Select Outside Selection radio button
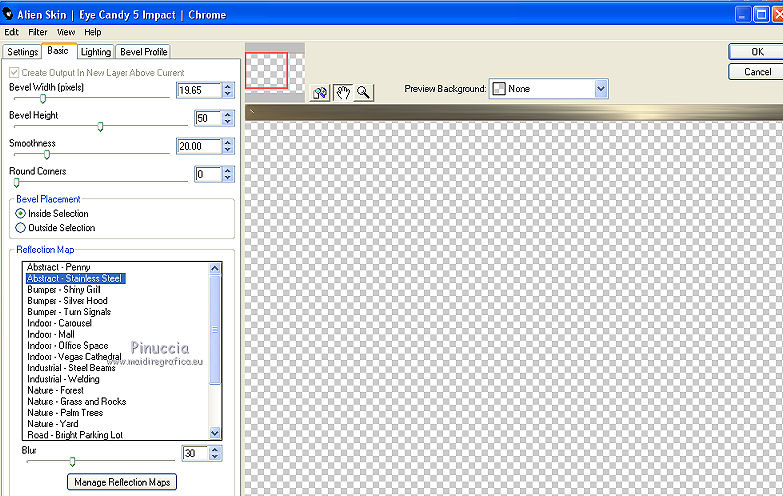The height and width of the screenshot is (496, 783). coord(20,228)
